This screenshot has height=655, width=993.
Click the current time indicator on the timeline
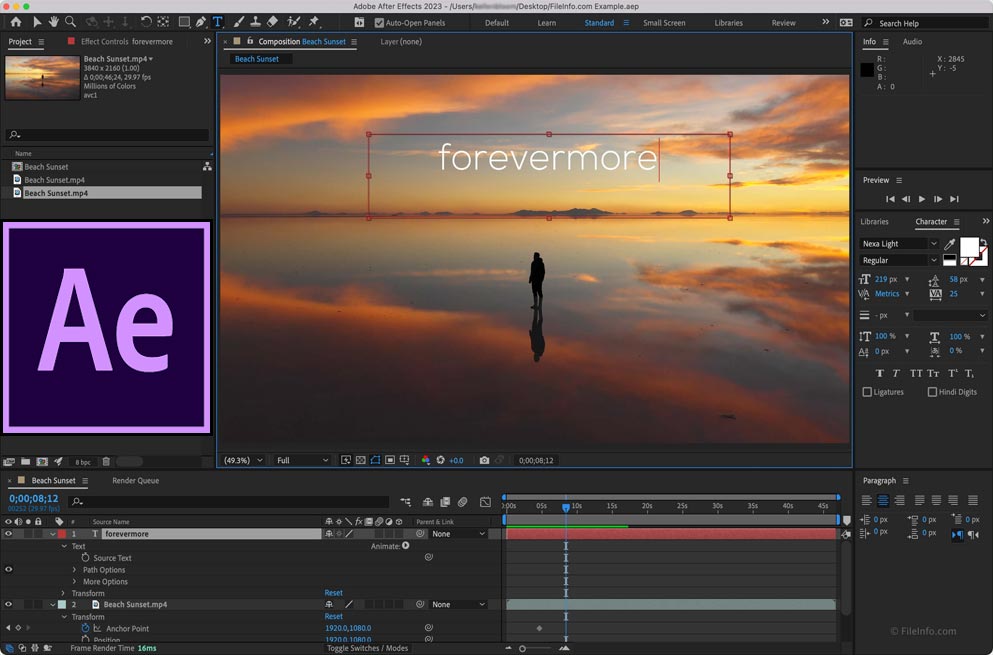pyautogui.click(x=566, y=507)
